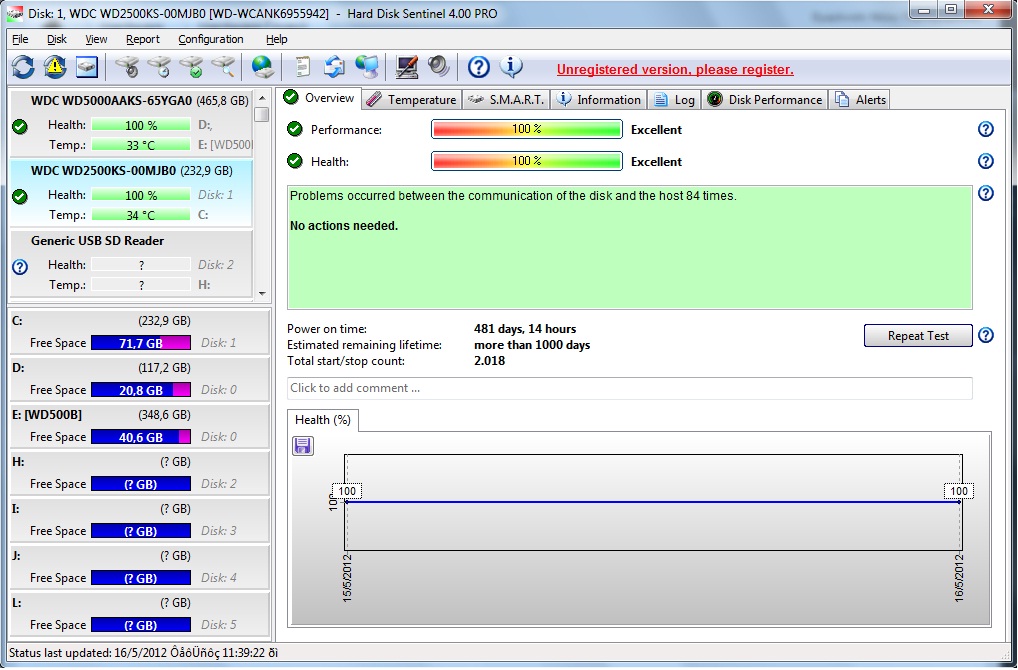Open the report notepad toolbar icon

(303, 66)
